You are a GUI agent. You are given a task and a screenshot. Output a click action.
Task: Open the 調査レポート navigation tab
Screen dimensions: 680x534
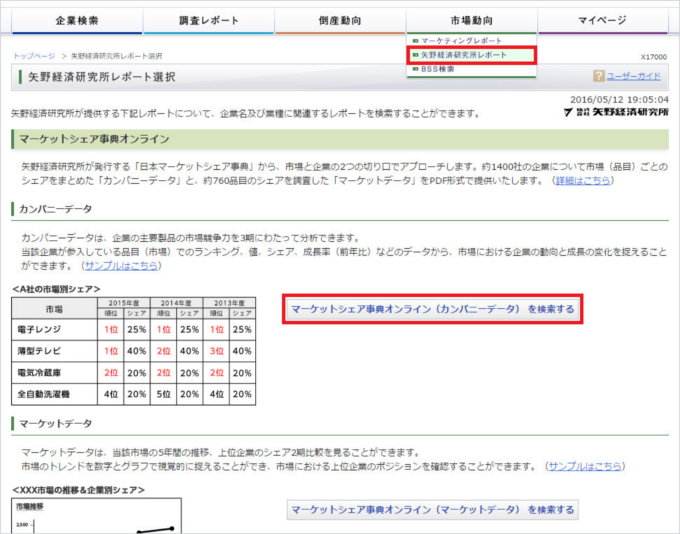click(x=209, y=20)
